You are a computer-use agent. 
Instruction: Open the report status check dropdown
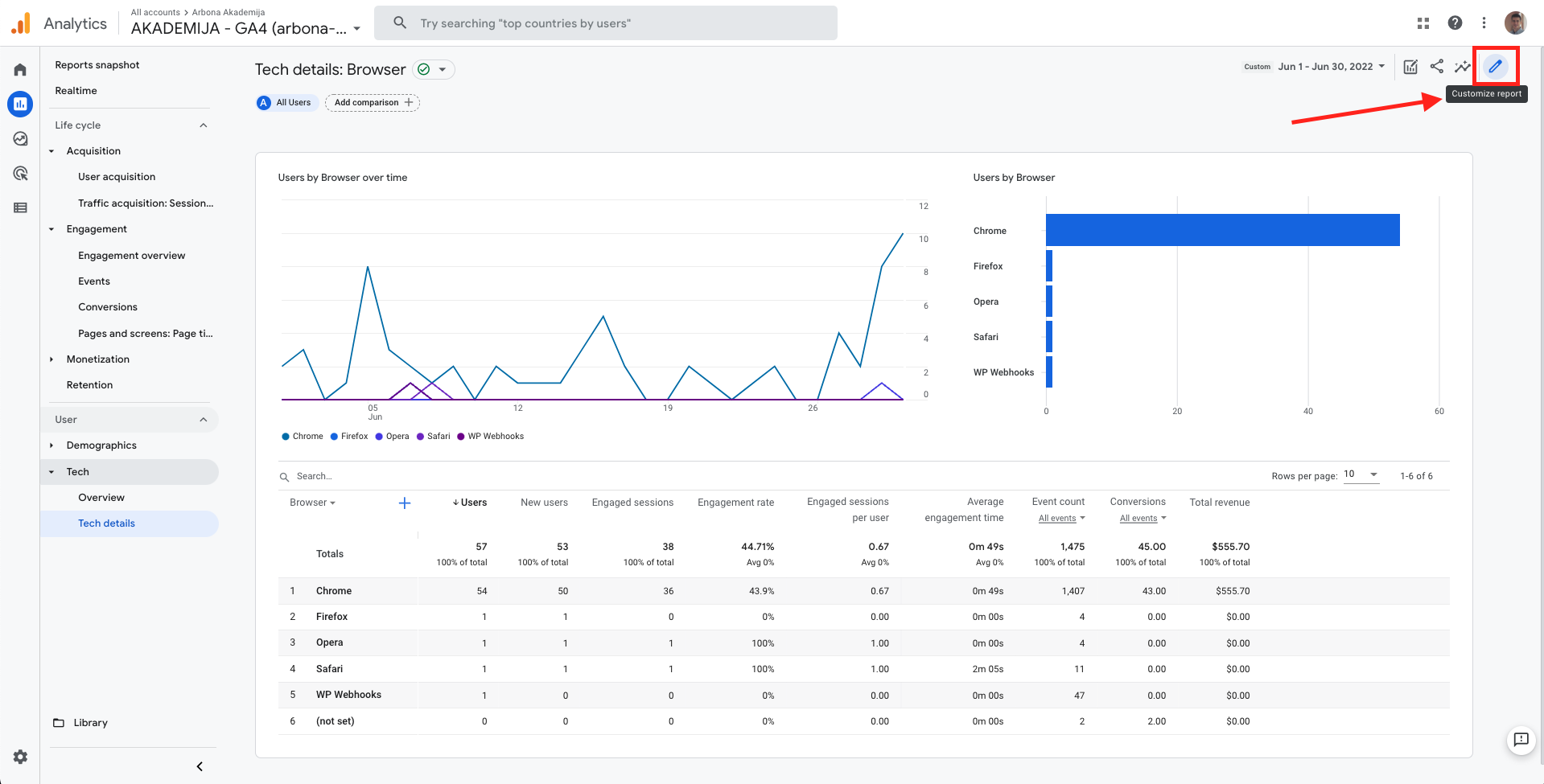(434, 70)
